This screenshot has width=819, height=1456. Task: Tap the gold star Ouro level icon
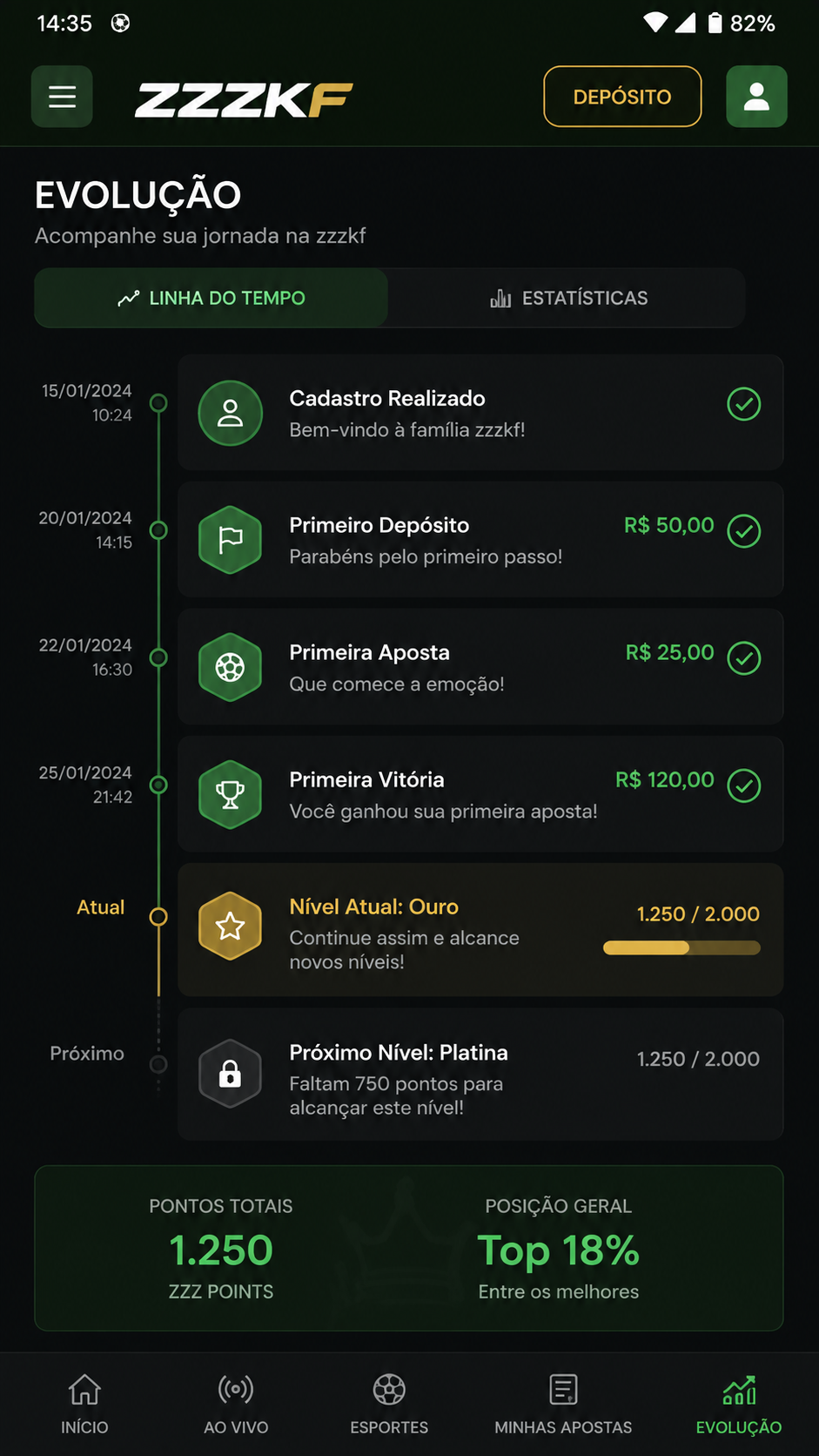pyautogui.click(x=231, y=926)
